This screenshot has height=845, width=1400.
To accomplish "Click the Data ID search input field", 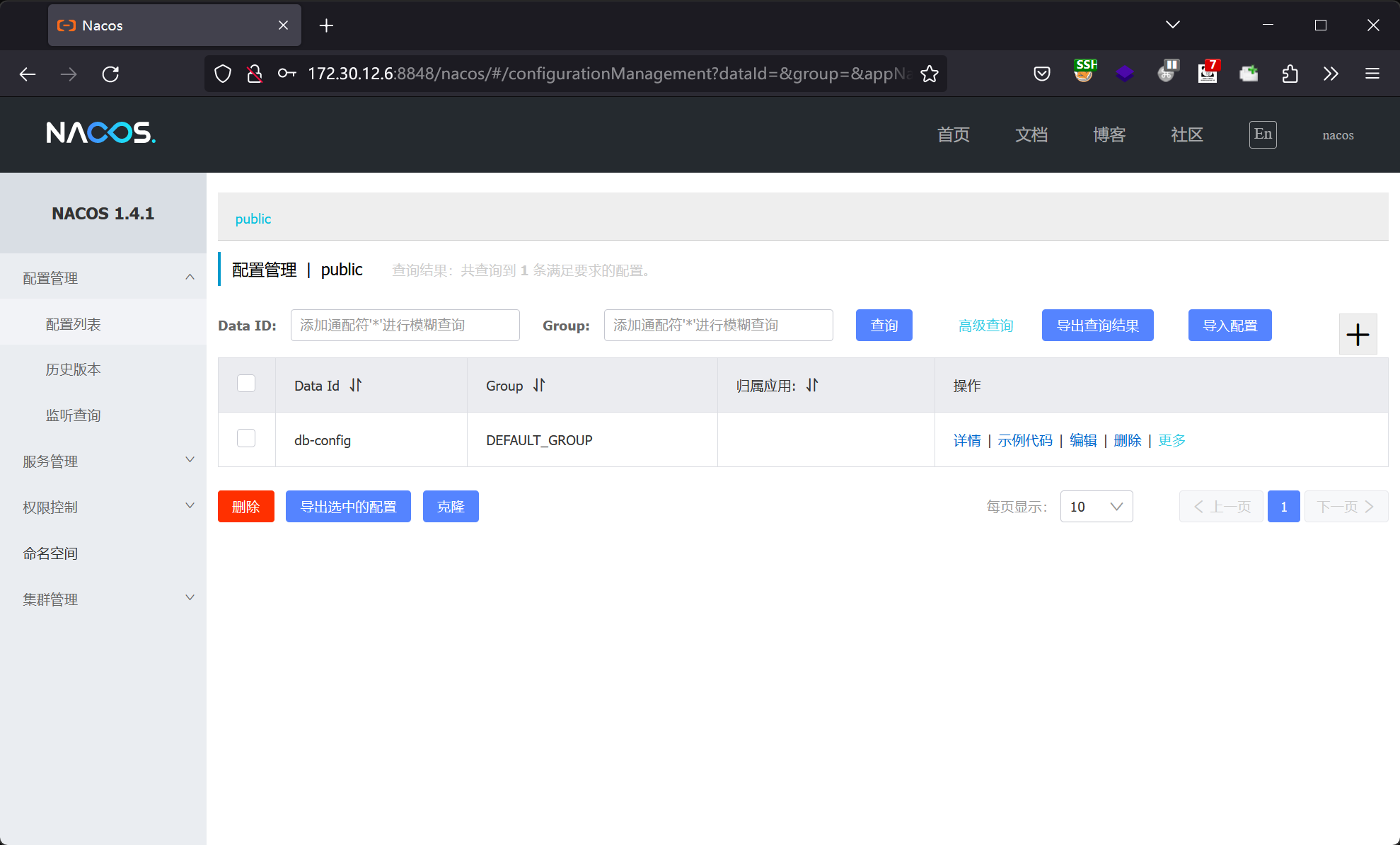I will [x=405, y=326].
